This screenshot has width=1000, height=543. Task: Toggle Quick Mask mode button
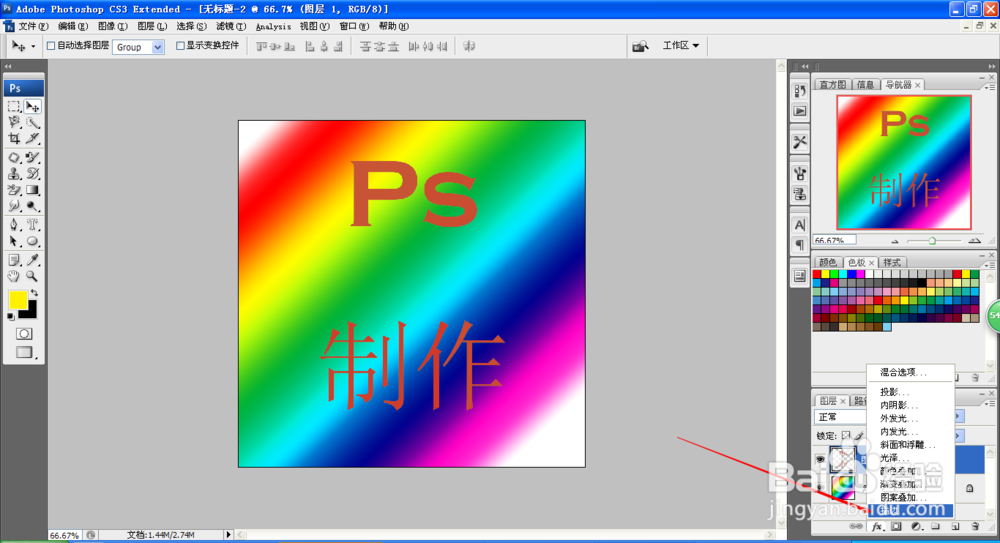(24, 334)
